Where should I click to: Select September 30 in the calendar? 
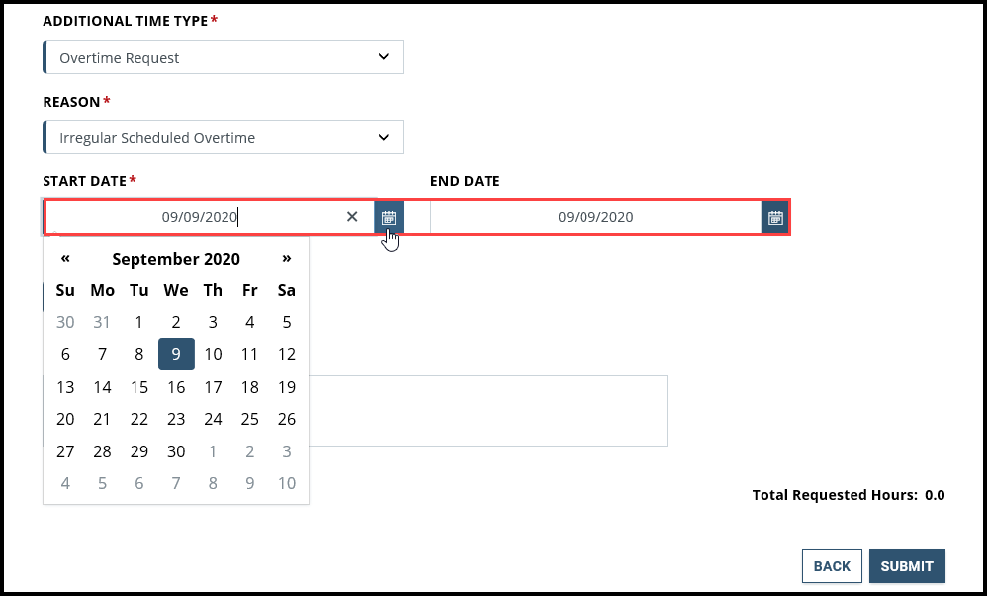(x=176, y=451)
